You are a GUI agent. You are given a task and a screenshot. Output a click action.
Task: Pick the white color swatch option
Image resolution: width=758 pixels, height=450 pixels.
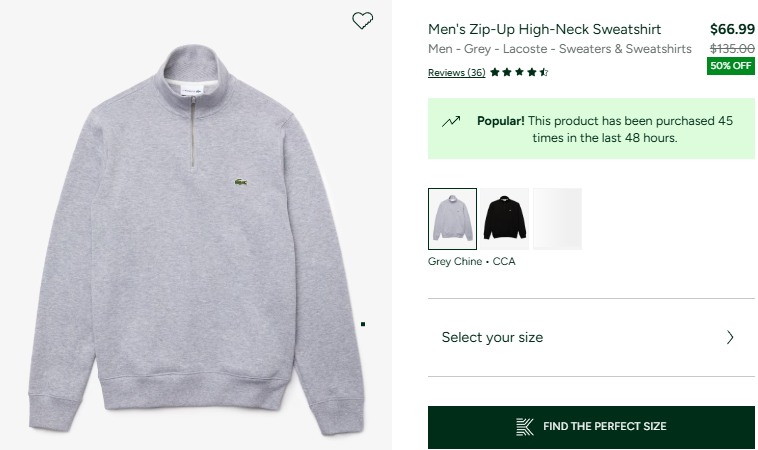557,218
